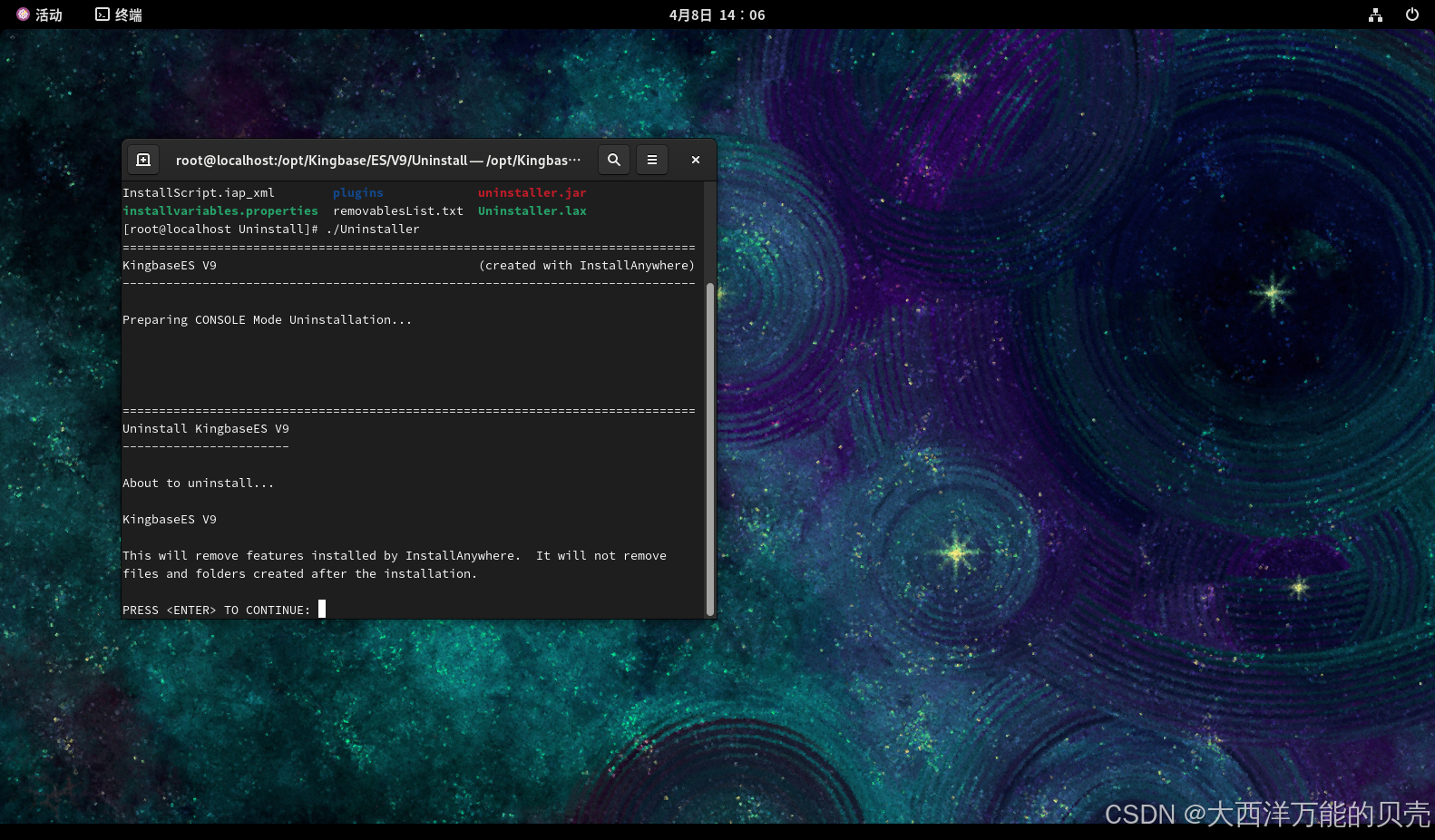
Task: Click 'Preparing CONSOLE Mode Uninstallation...' line
Action: click(x=268, y=319)
